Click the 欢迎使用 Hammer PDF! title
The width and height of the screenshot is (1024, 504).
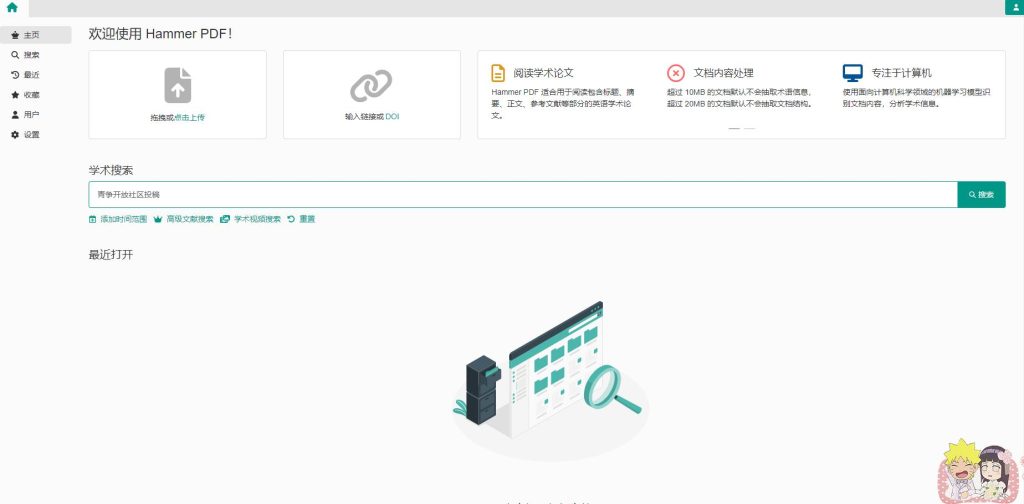tap(161, 34)
